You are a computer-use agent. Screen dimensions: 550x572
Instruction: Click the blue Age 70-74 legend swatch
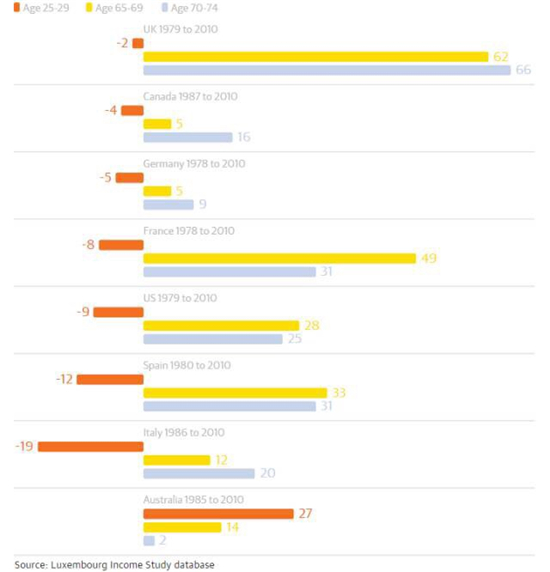pos(165,7)
